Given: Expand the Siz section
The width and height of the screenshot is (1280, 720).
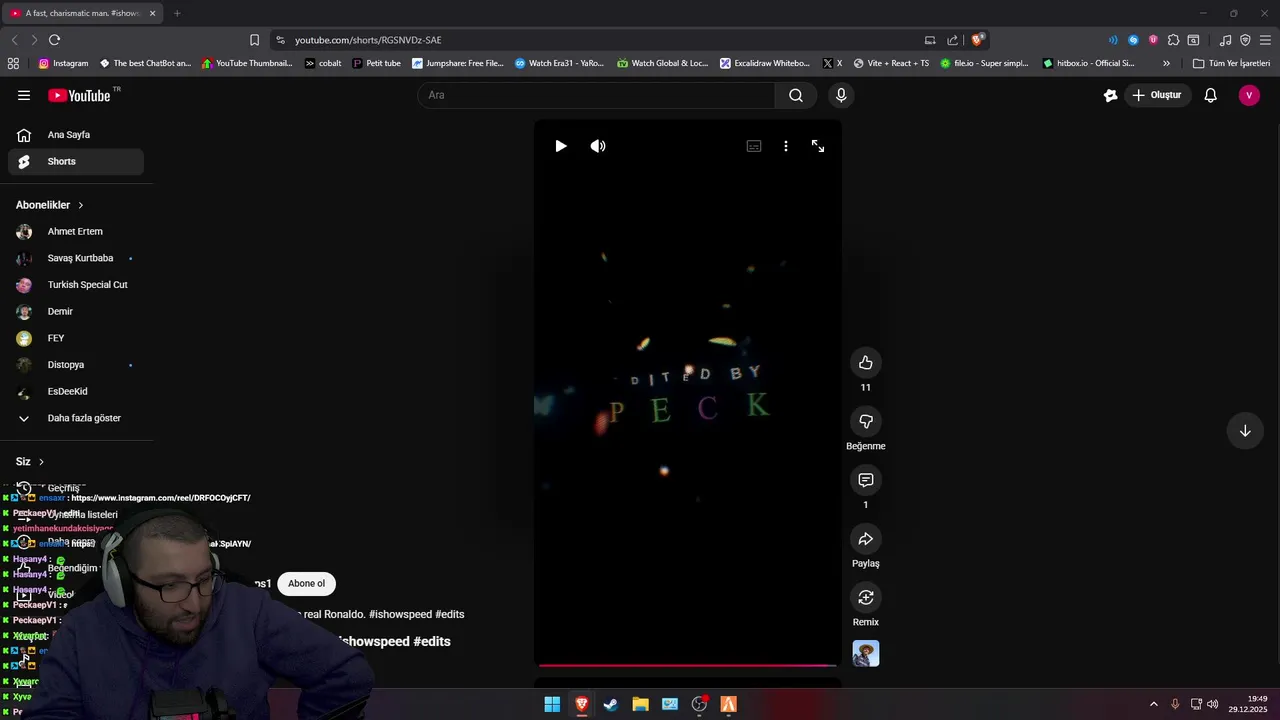Looking at the screenshot, I should coord(30,462).
